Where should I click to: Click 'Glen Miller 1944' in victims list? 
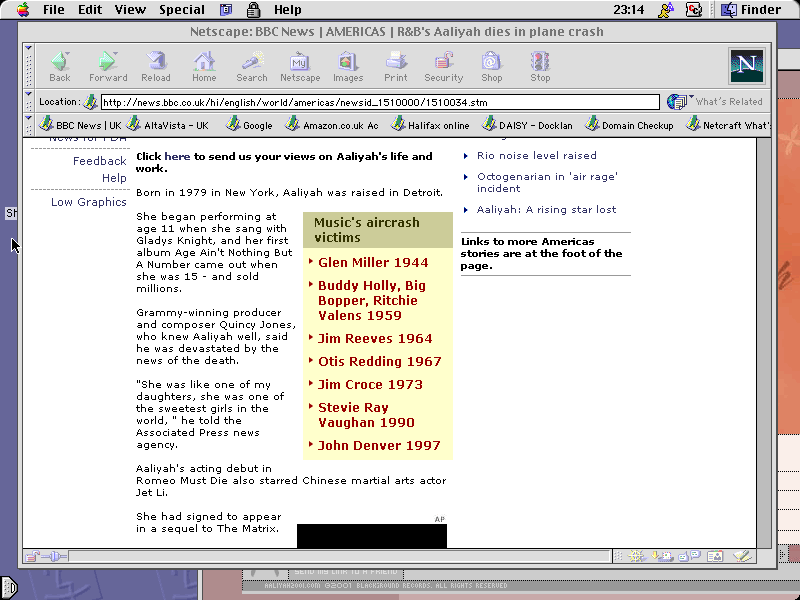373,263
